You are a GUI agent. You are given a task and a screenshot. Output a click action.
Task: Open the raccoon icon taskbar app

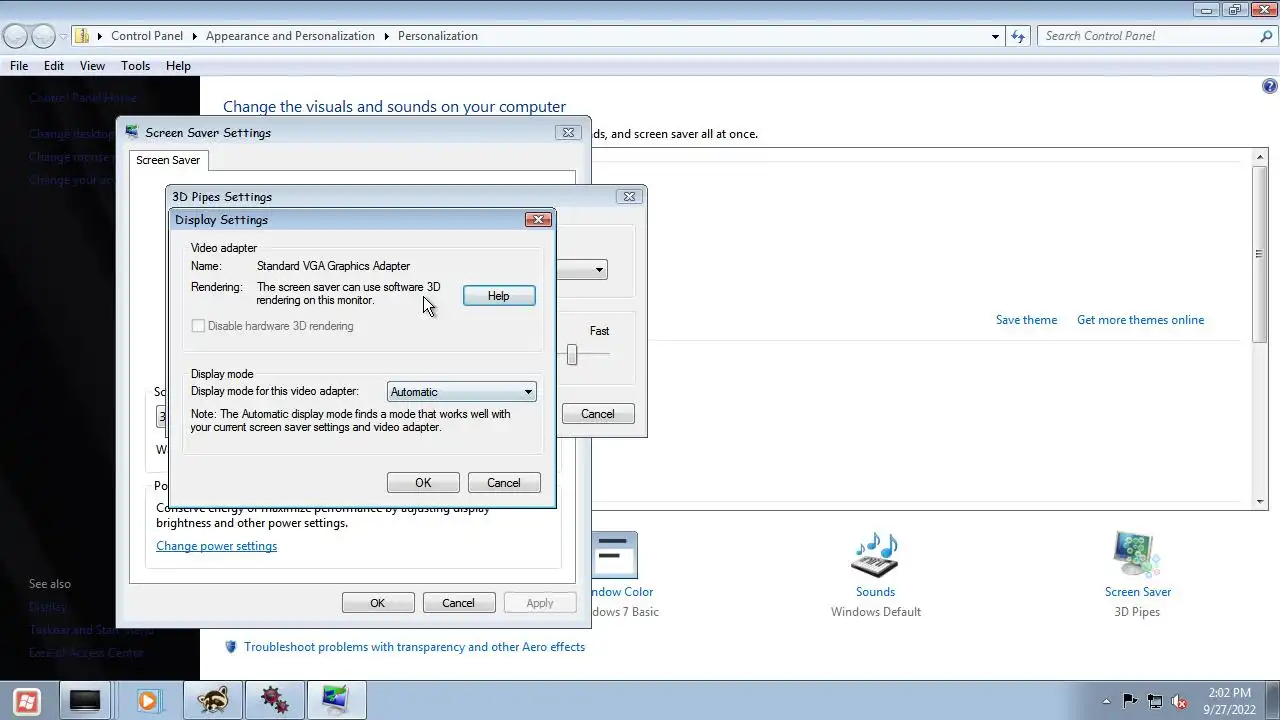pyautogui.click(x=212, y=701)
